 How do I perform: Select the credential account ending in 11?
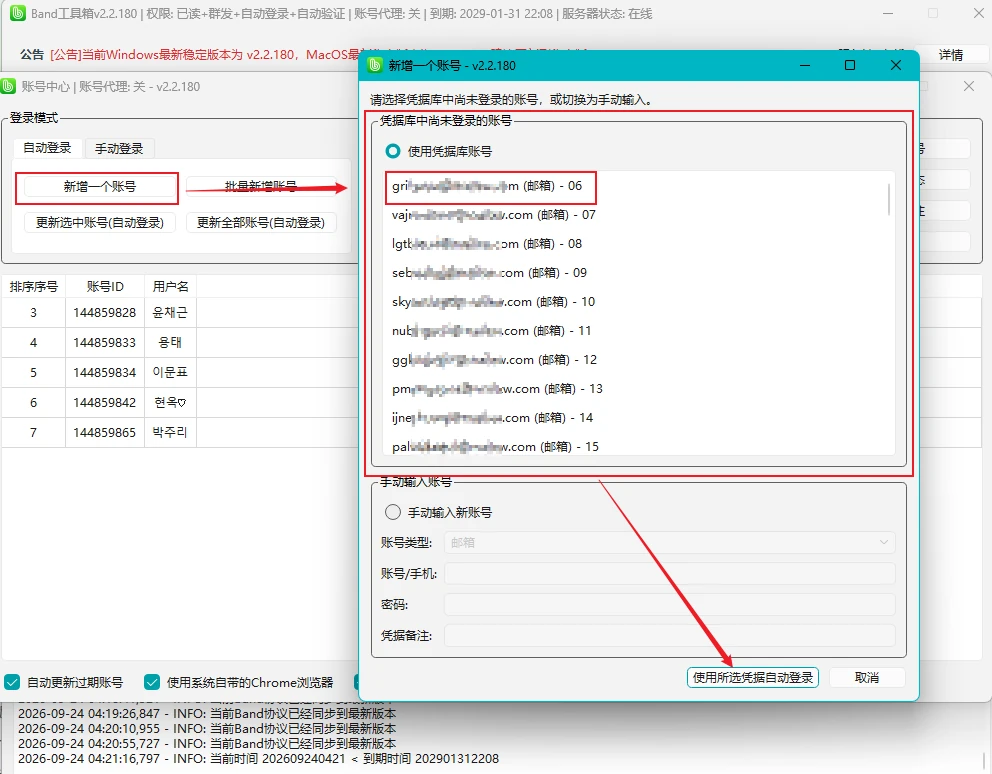coord(639,331)
